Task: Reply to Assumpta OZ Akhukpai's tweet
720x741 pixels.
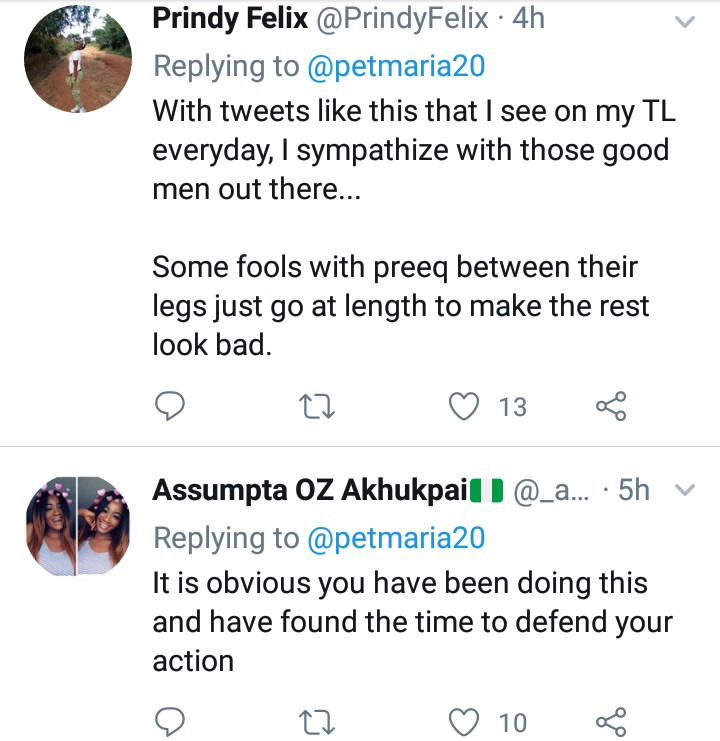Action: (x=171, y=720)
